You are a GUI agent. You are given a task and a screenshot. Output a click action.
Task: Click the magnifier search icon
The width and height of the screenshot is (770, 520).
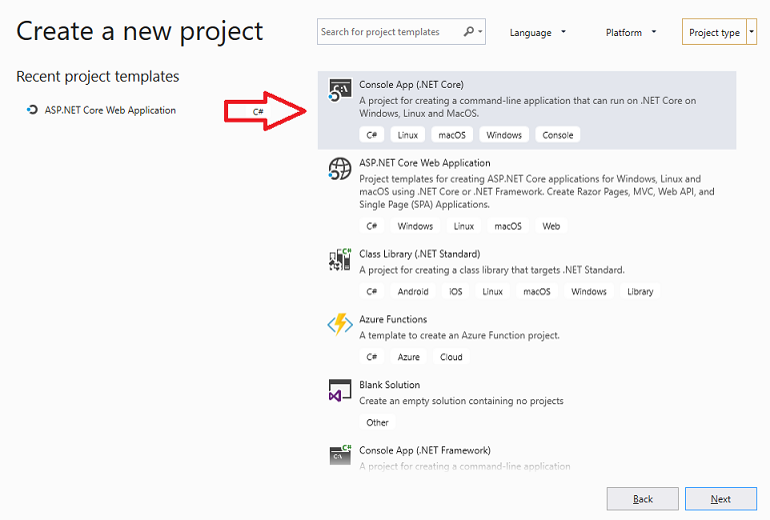click(469, 31)
